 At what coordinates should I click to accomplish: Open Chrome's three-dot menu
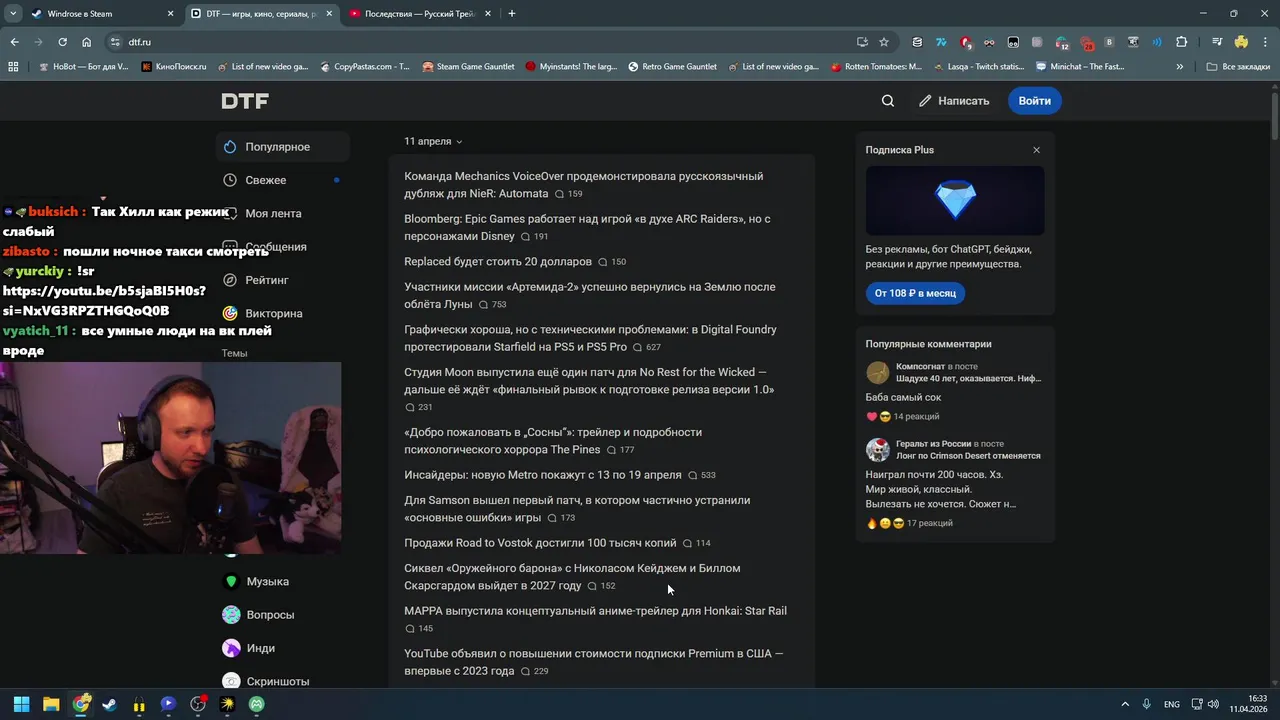pyautogui.click(x=1265, y=42)
